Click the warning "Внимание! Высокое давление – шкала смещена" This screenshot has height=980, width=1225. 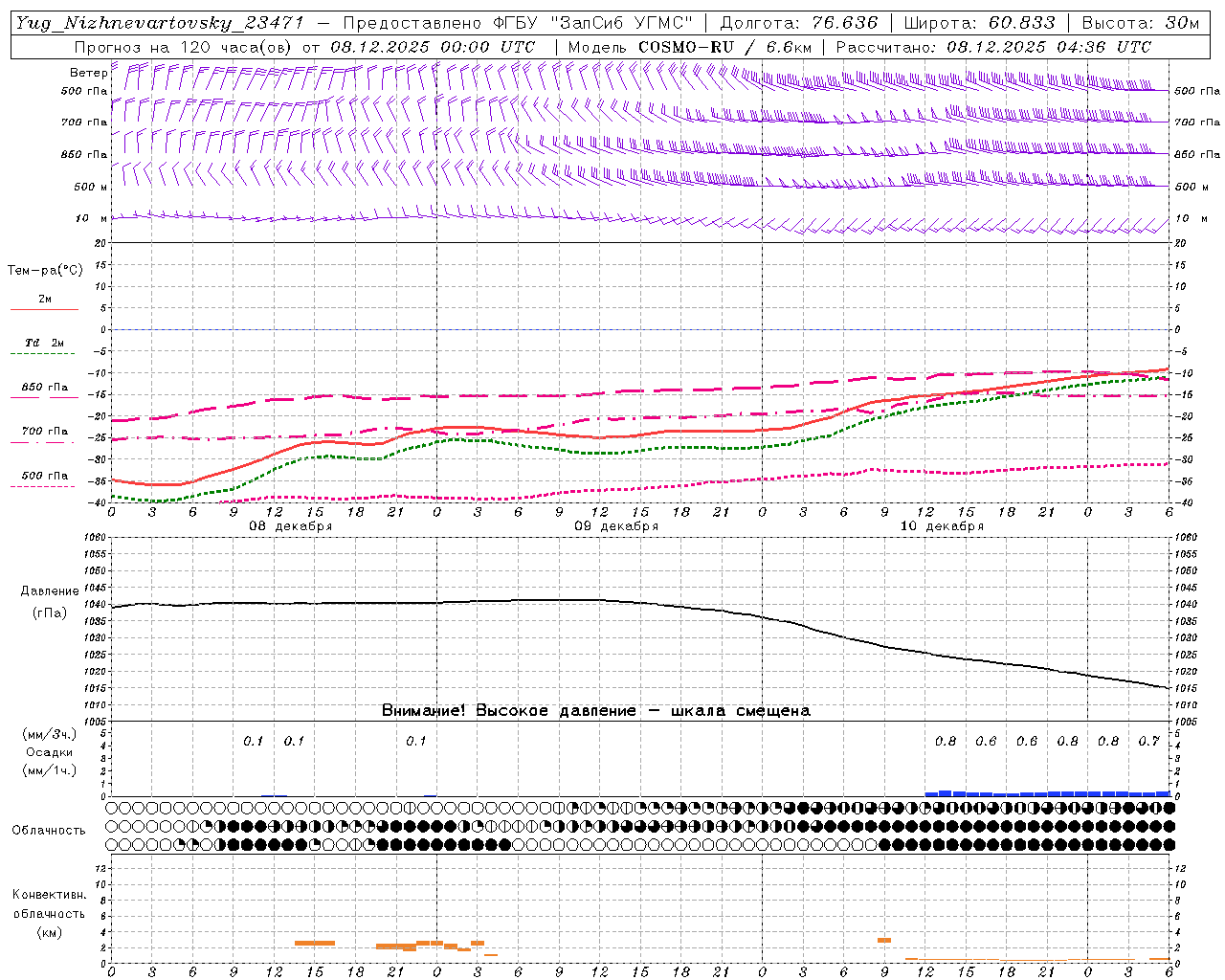coord(596,711)
